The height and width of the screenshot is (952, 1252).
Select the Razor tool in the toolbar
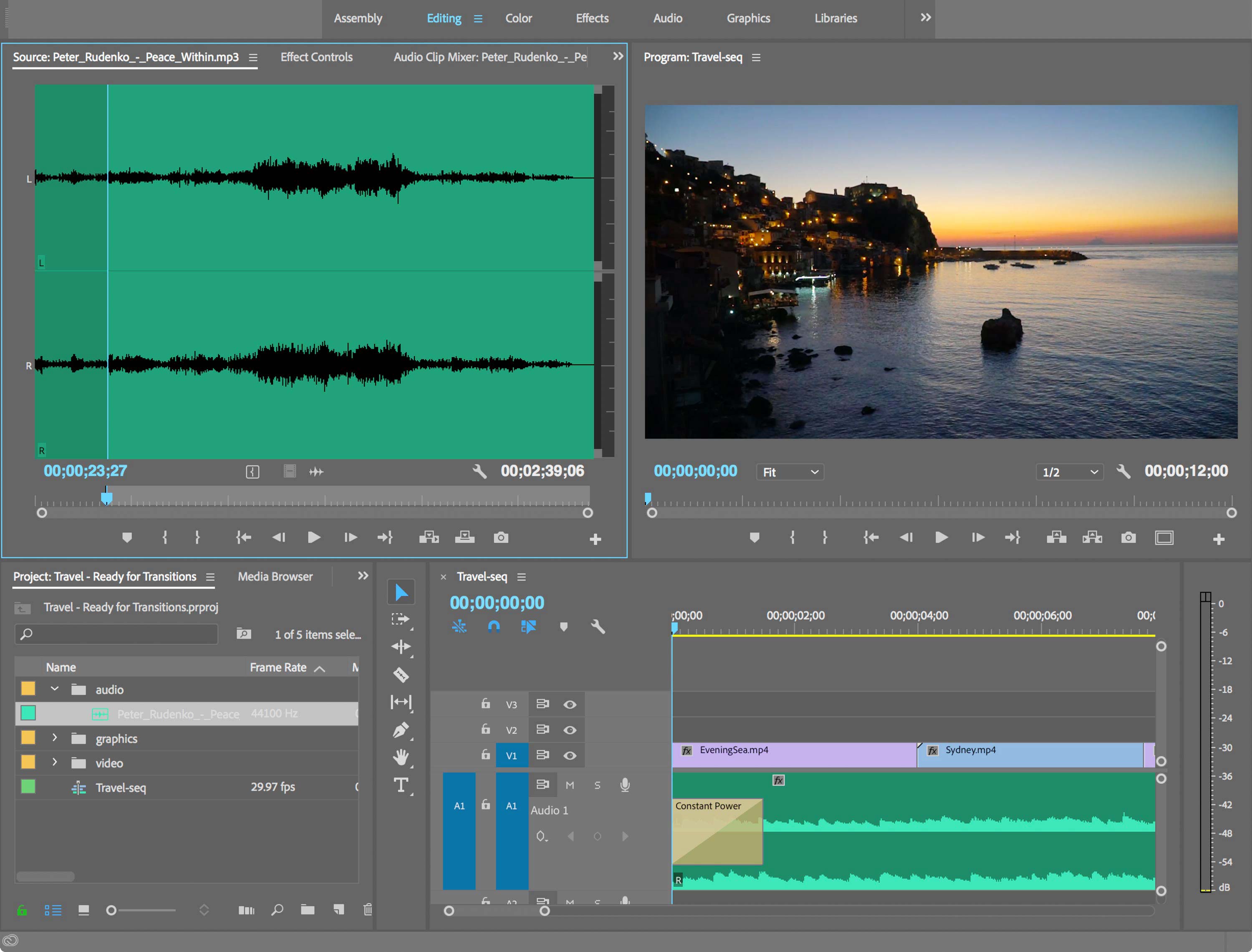[401, 674]
